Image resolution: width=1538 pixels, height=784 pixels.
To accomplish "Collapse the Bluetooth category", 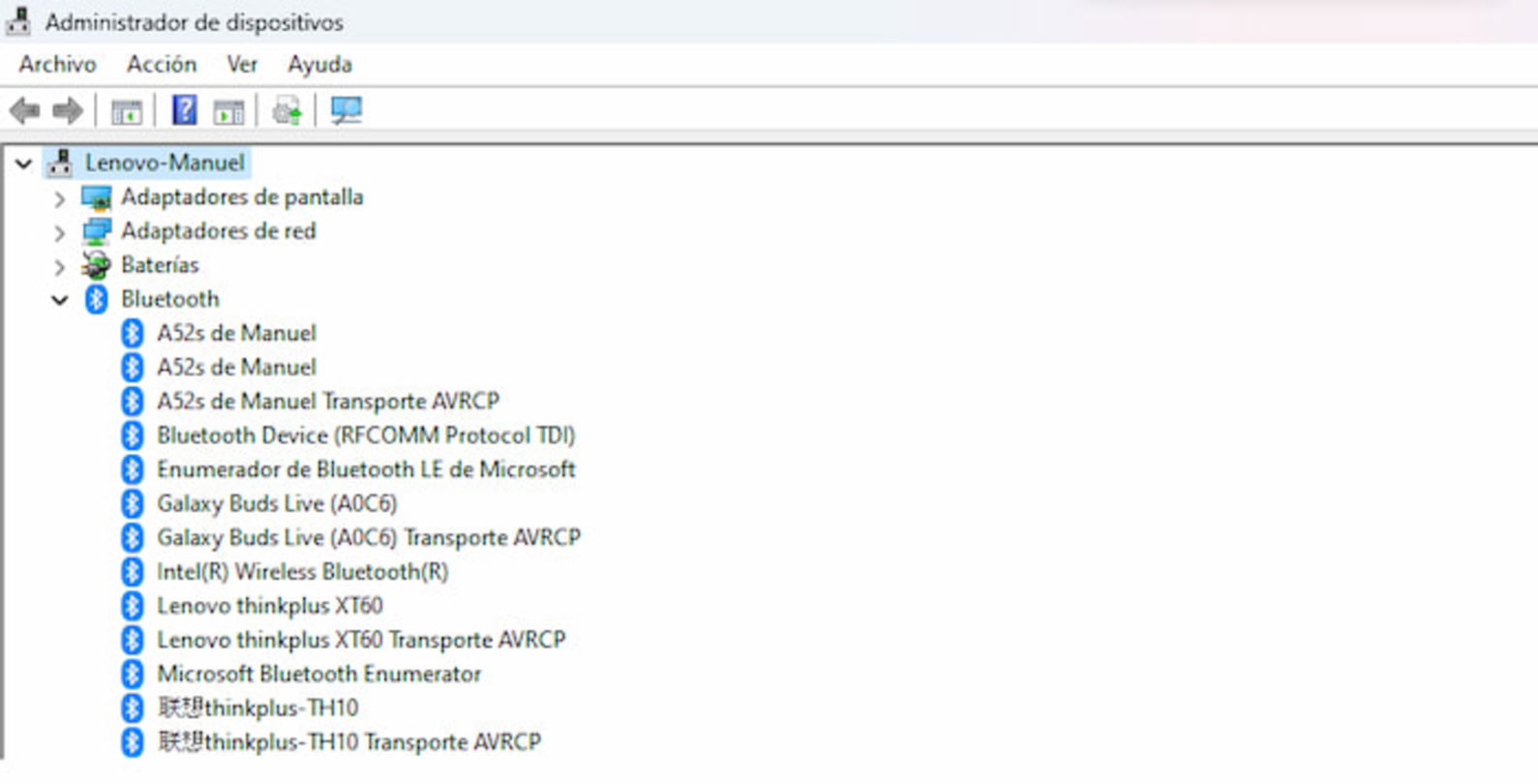I will [60, 300].
